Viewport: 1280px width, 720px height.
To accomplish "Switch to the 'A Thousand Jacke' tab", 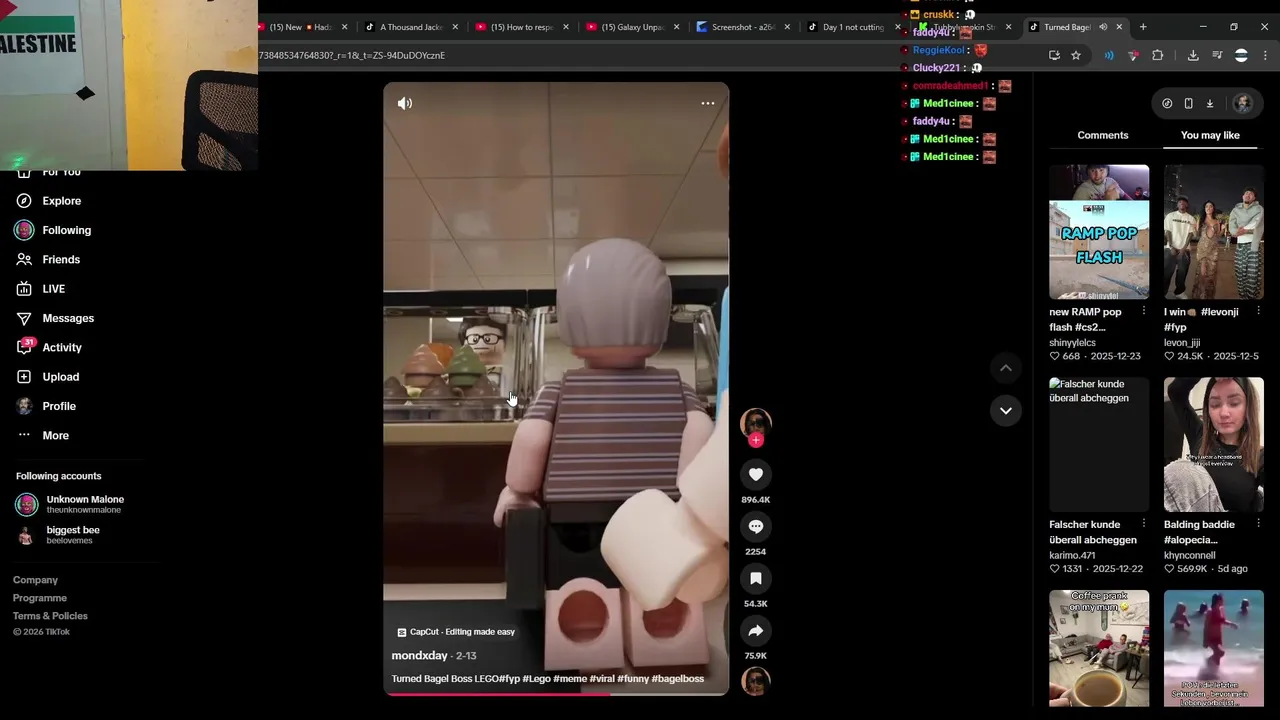I will pos(411,27).
